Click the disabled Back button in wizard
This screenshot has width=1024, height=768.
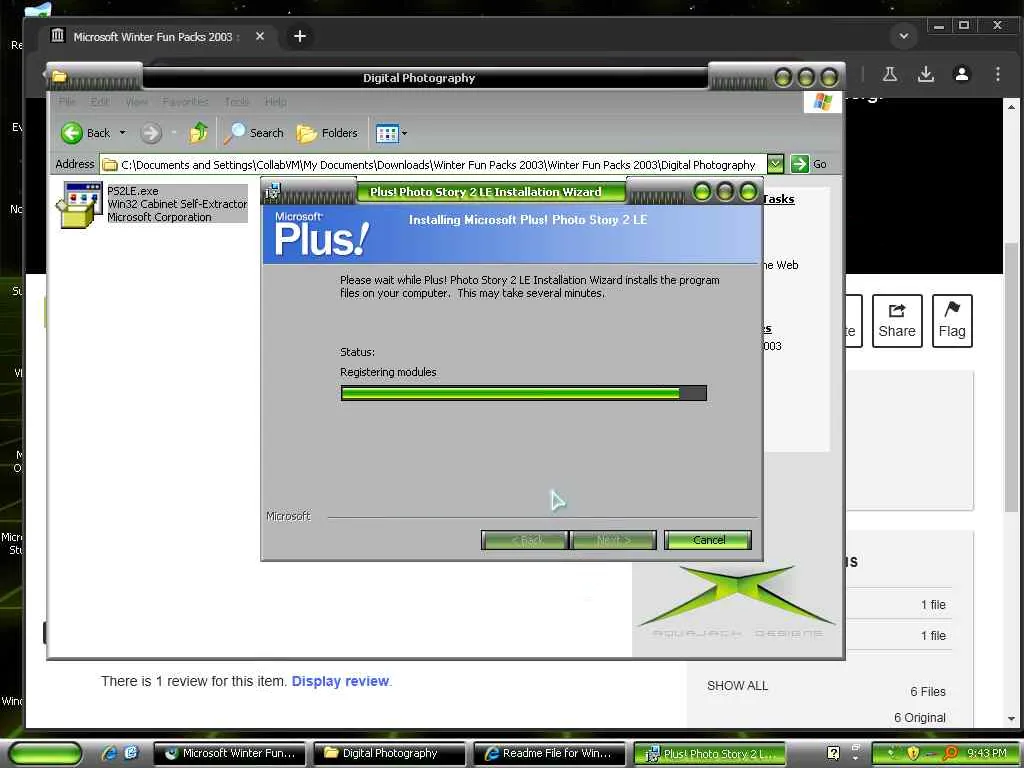(524, 540)
